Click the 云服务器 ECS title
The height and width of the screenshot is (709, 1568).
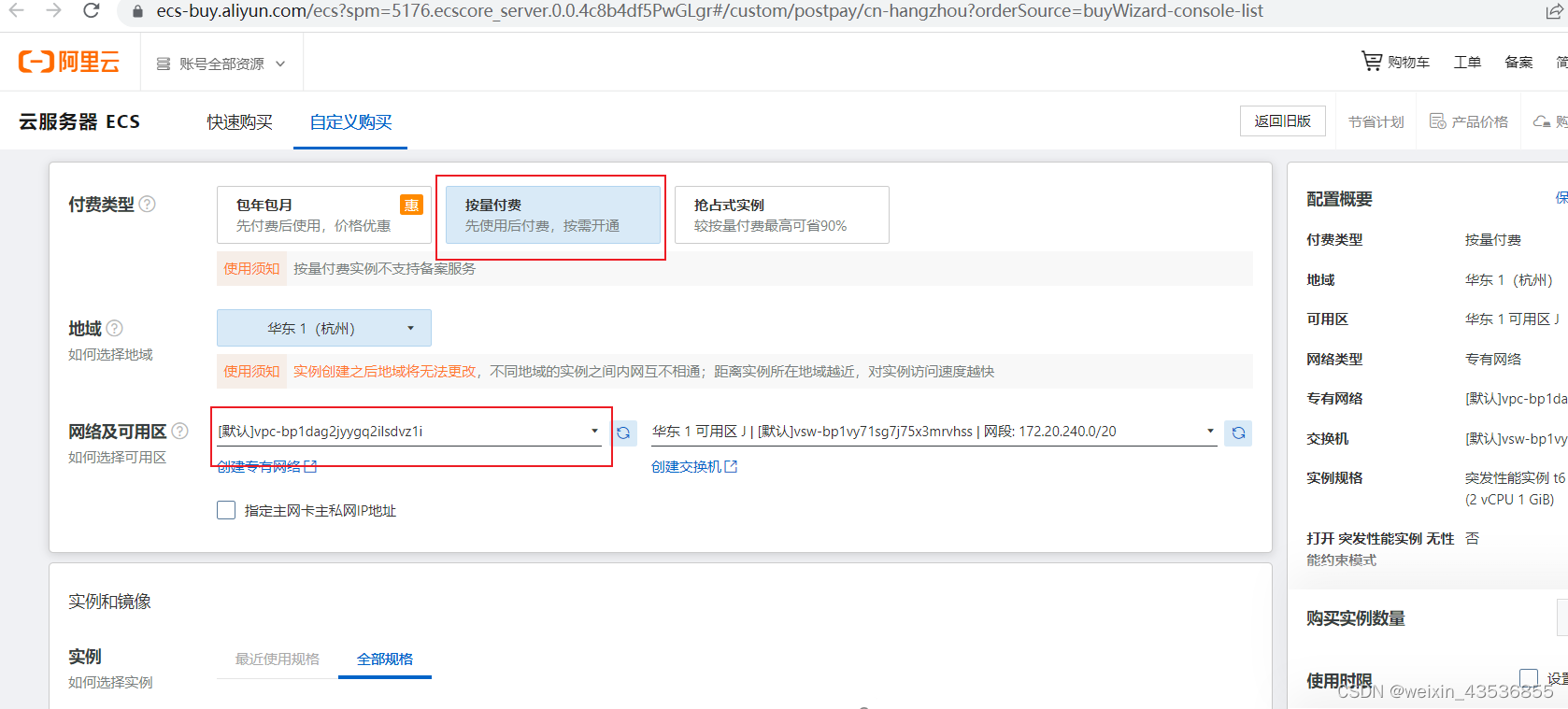(79, 121)
